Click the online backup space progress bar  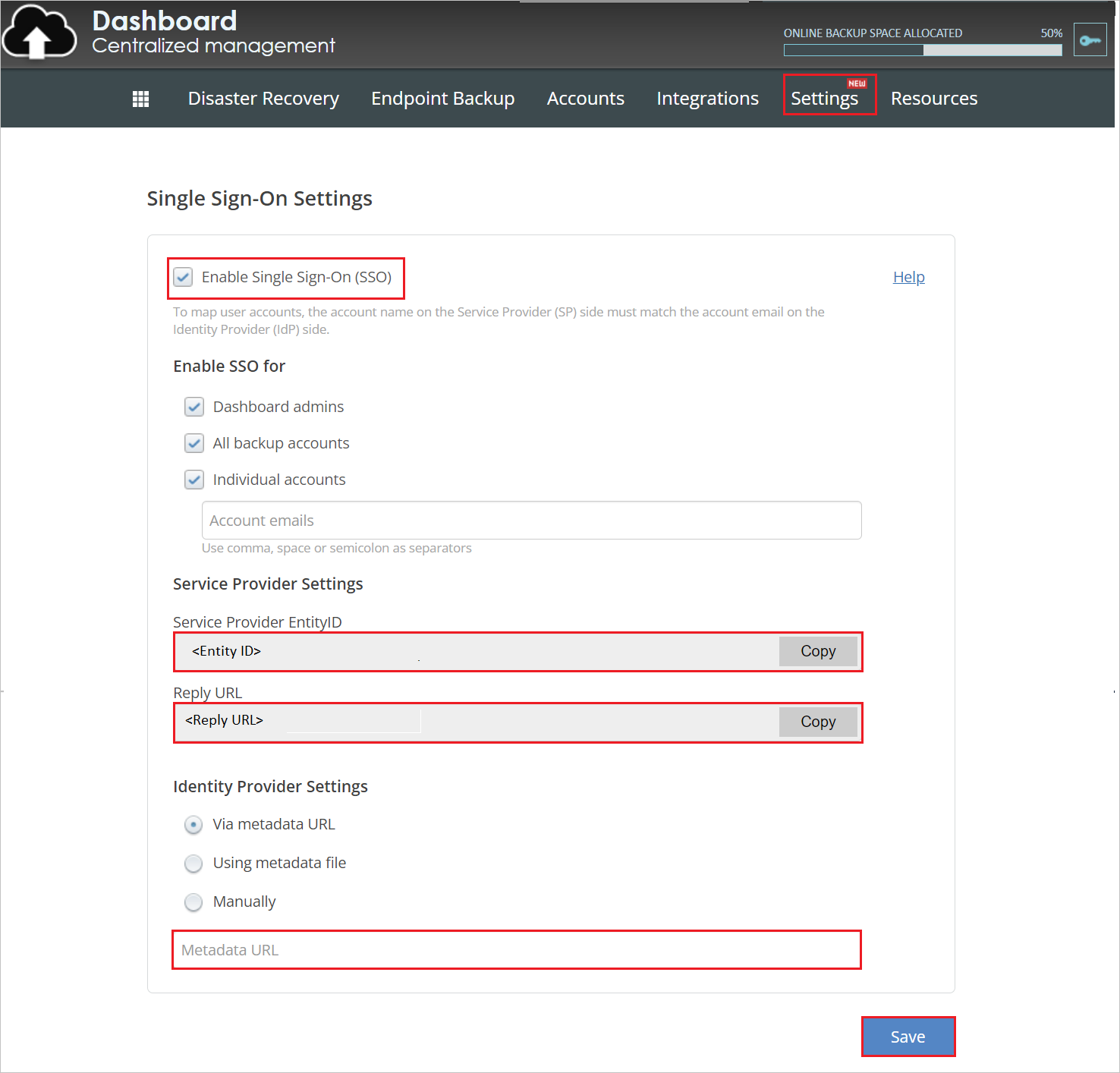coord(923,50)
